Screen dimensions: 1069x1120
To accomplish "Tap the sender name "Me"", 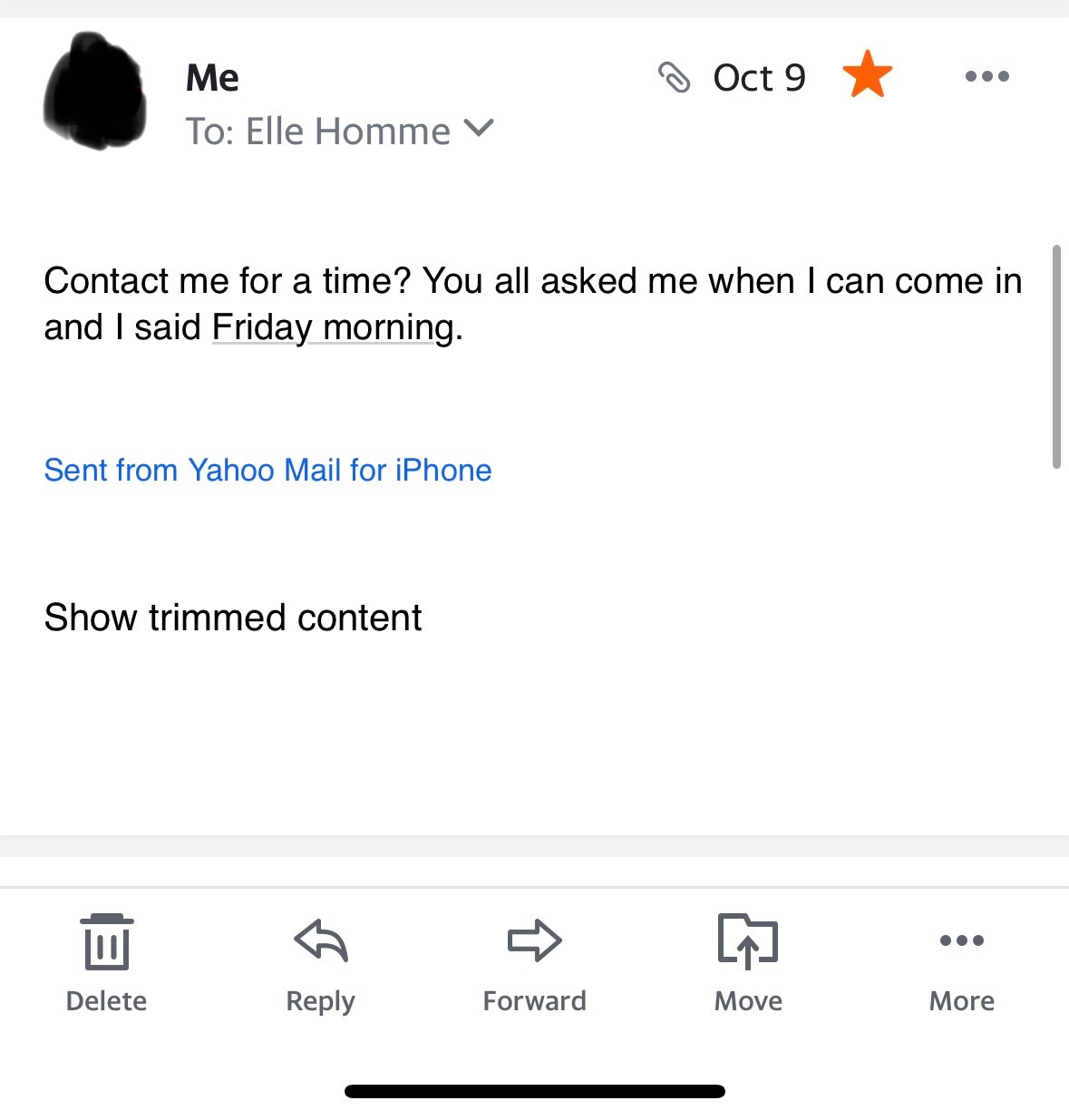I will click(212, 78).
